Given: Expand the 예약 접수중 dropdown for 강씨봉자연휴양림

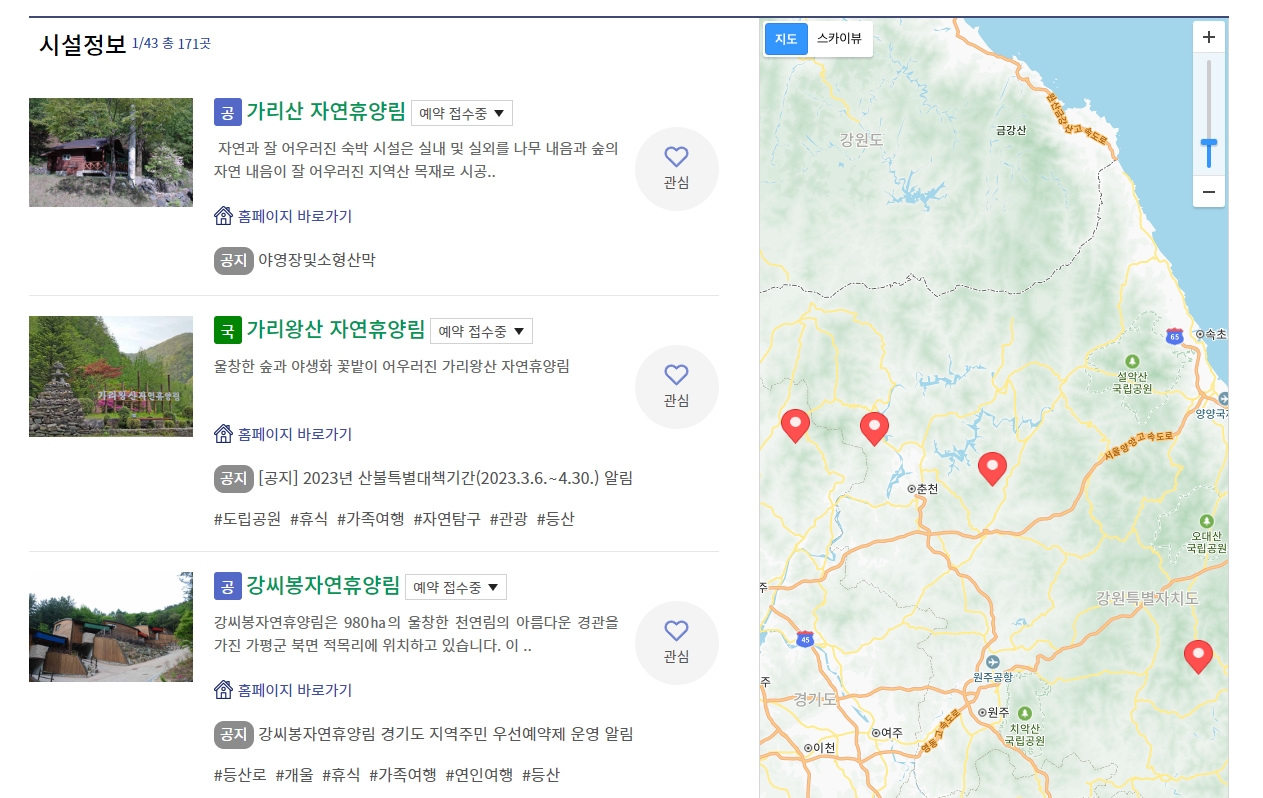Looking at the screenshot, I should coord(455,587).
